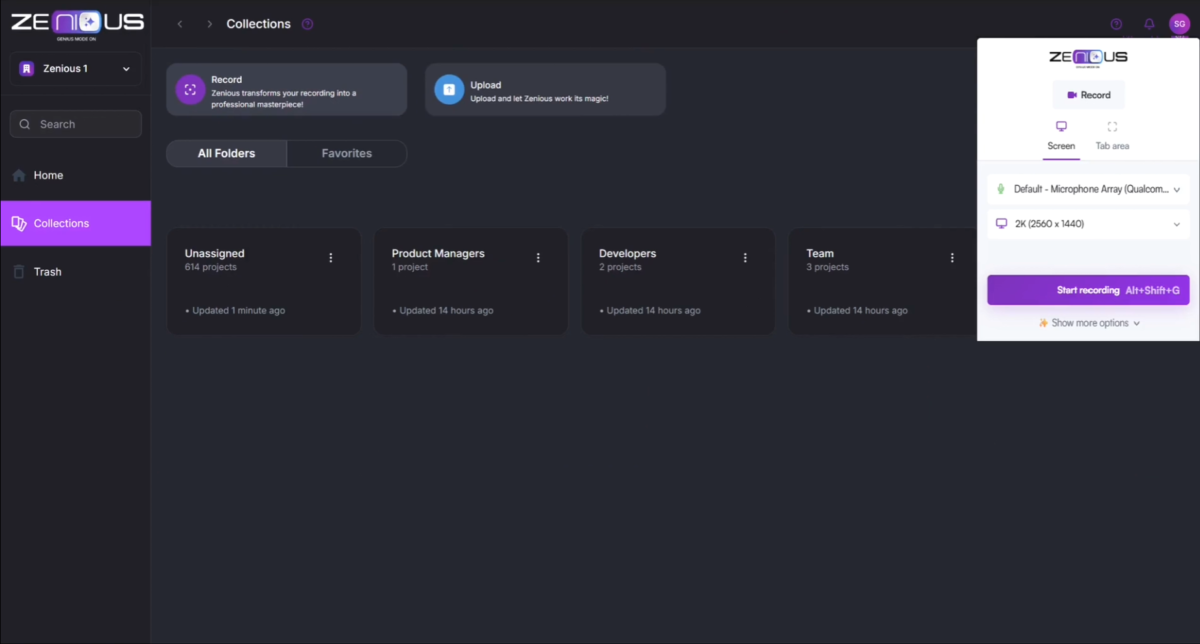Viewport: 1200px width, 644px height.
Task: Click the help icon beside Collections title
Action: 307,24
